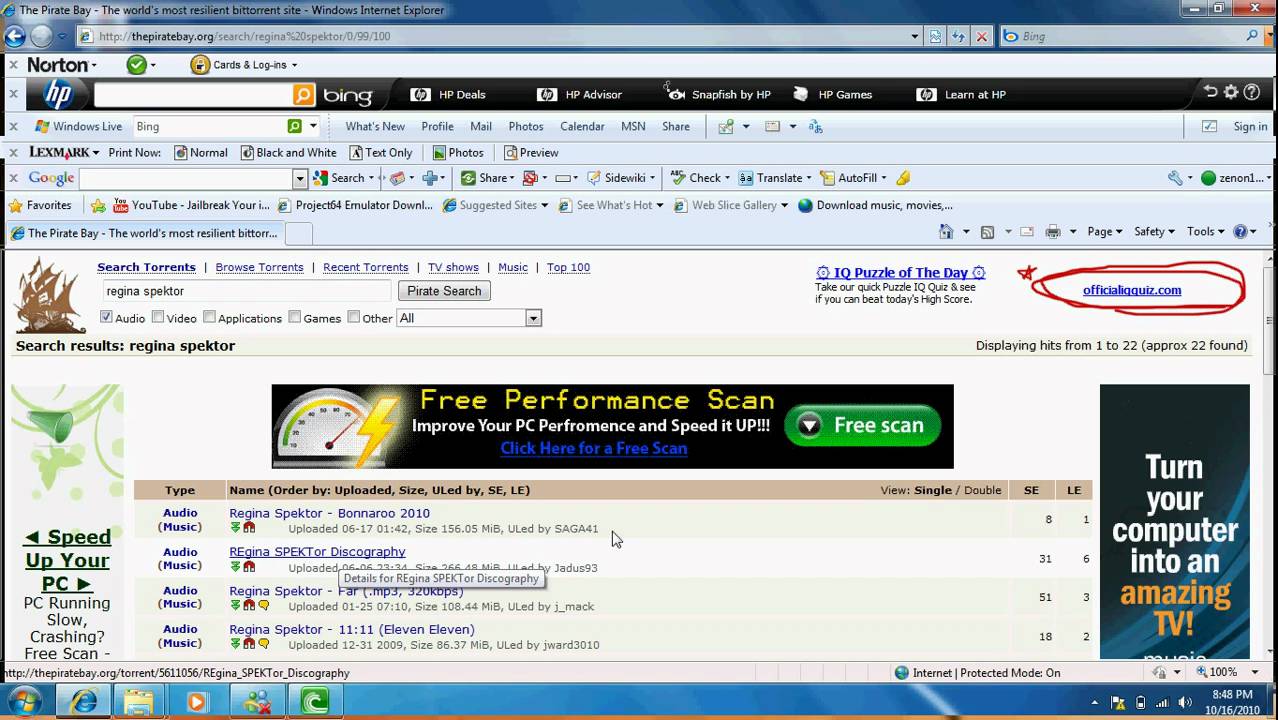
Task: Click the Add to Favorites Bar icon
Action: pyautogui.click(x=98, y=205)
